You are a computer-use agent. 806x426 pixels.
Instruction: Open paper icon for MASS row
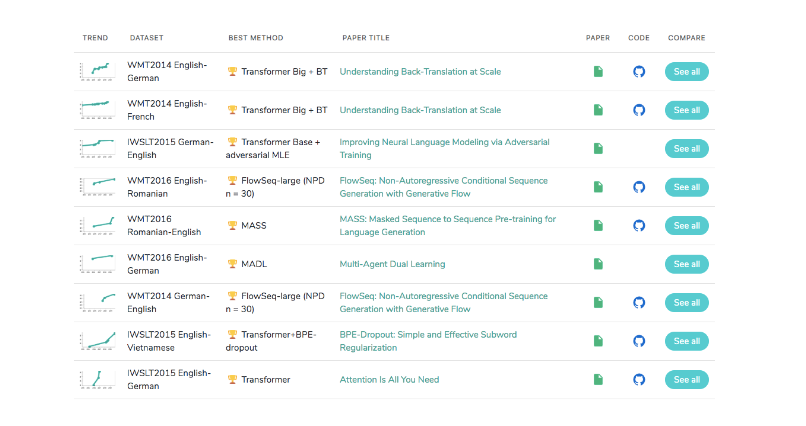click(x=598, y=226)
